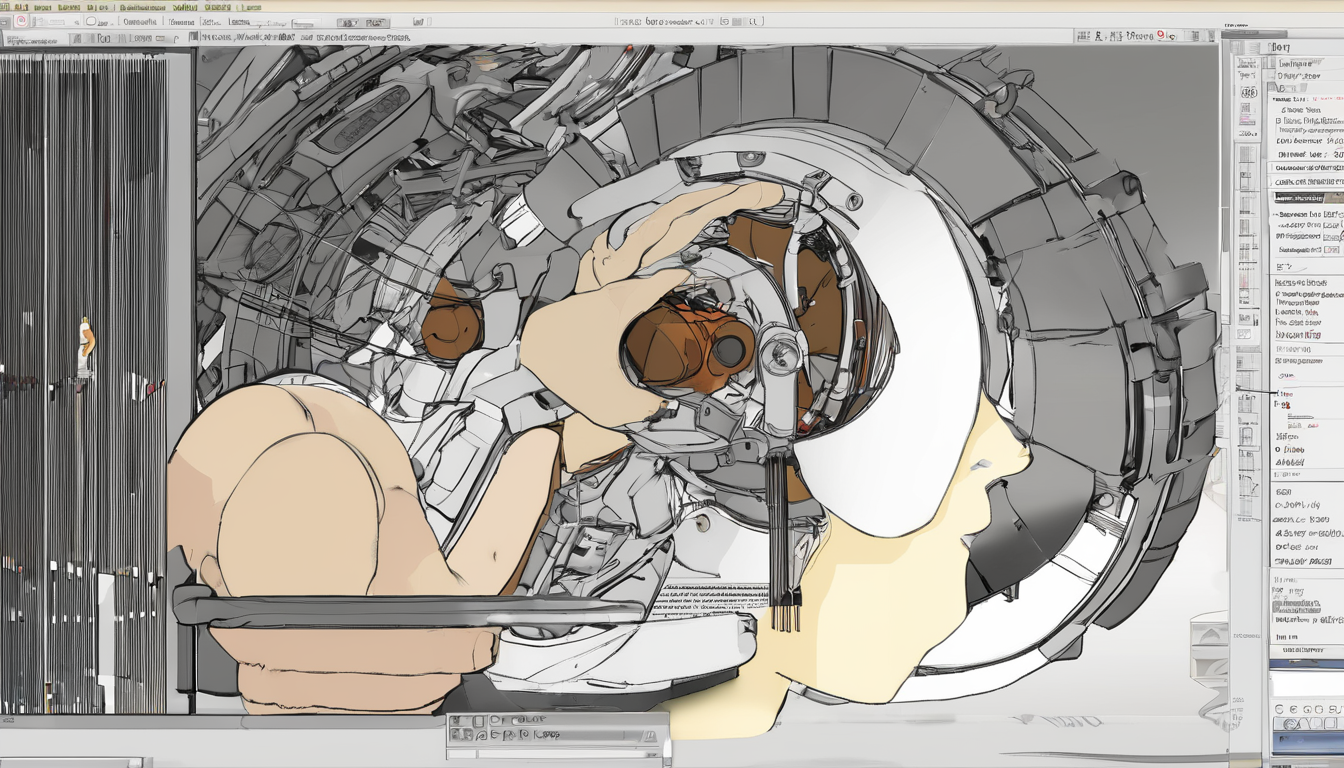This screenshot has height=768, width=1344.
Task: Click the first small icon in the bottom floating panel
Action: coord(458,721)
